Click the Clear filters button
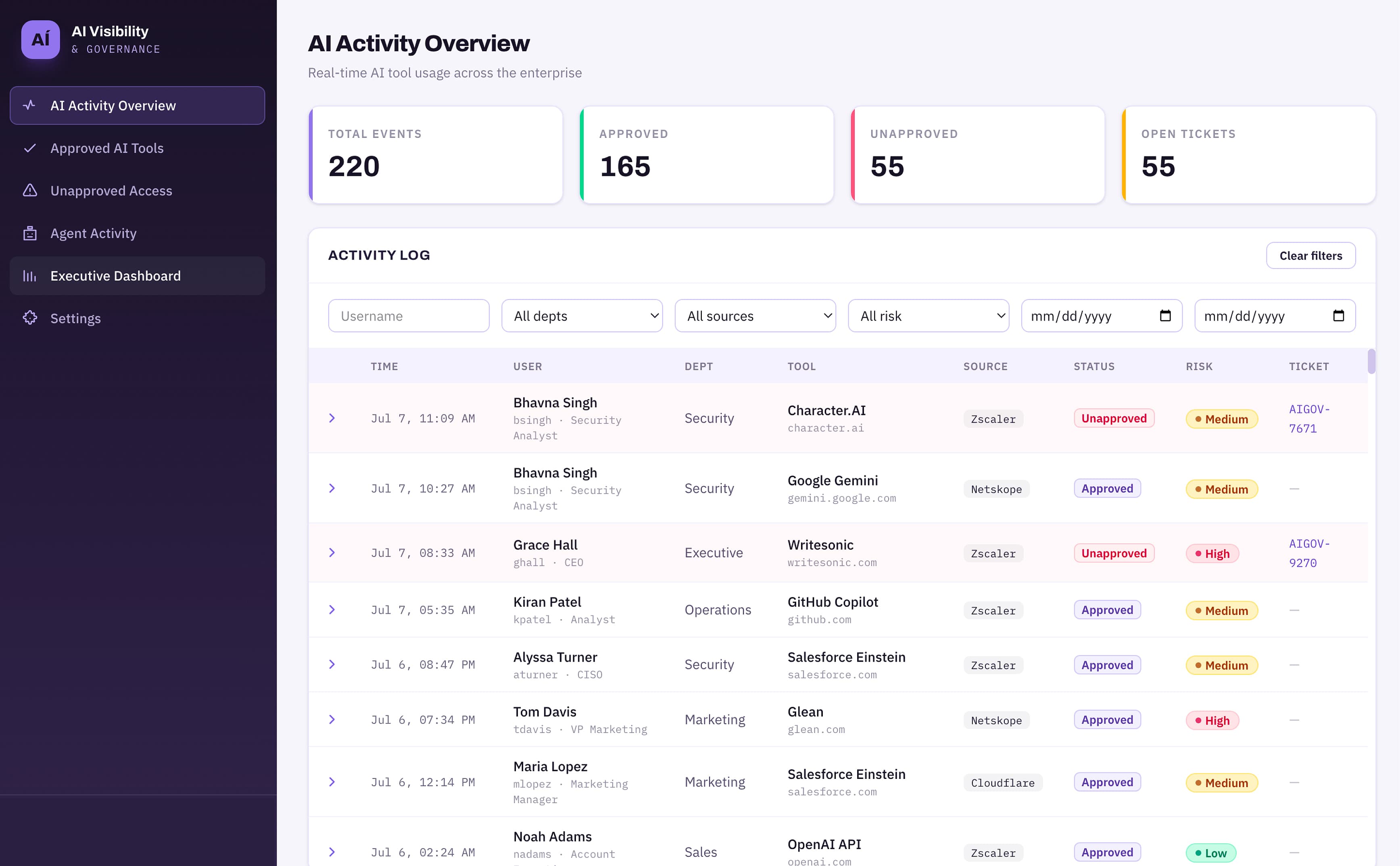Image resolution: width=1400 pixels, height=866 pixels. coord(1310,256)
